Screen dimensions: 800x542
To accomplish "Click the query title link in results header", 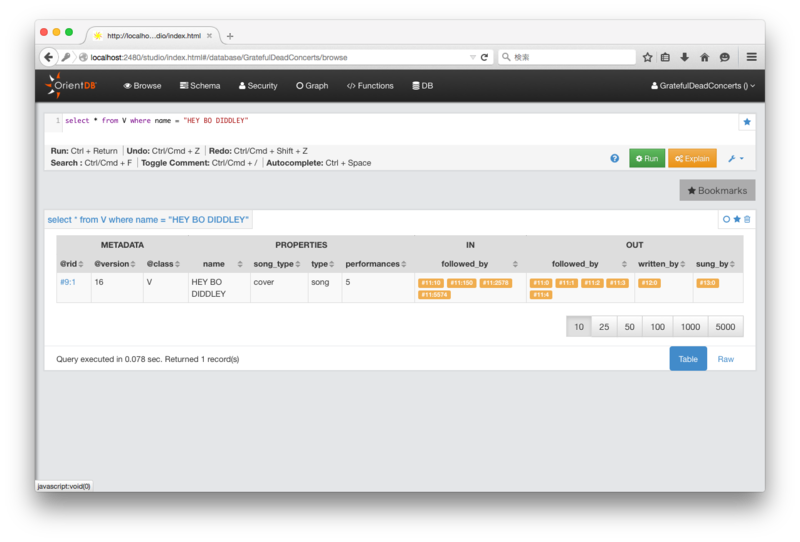I will point(148,219).
